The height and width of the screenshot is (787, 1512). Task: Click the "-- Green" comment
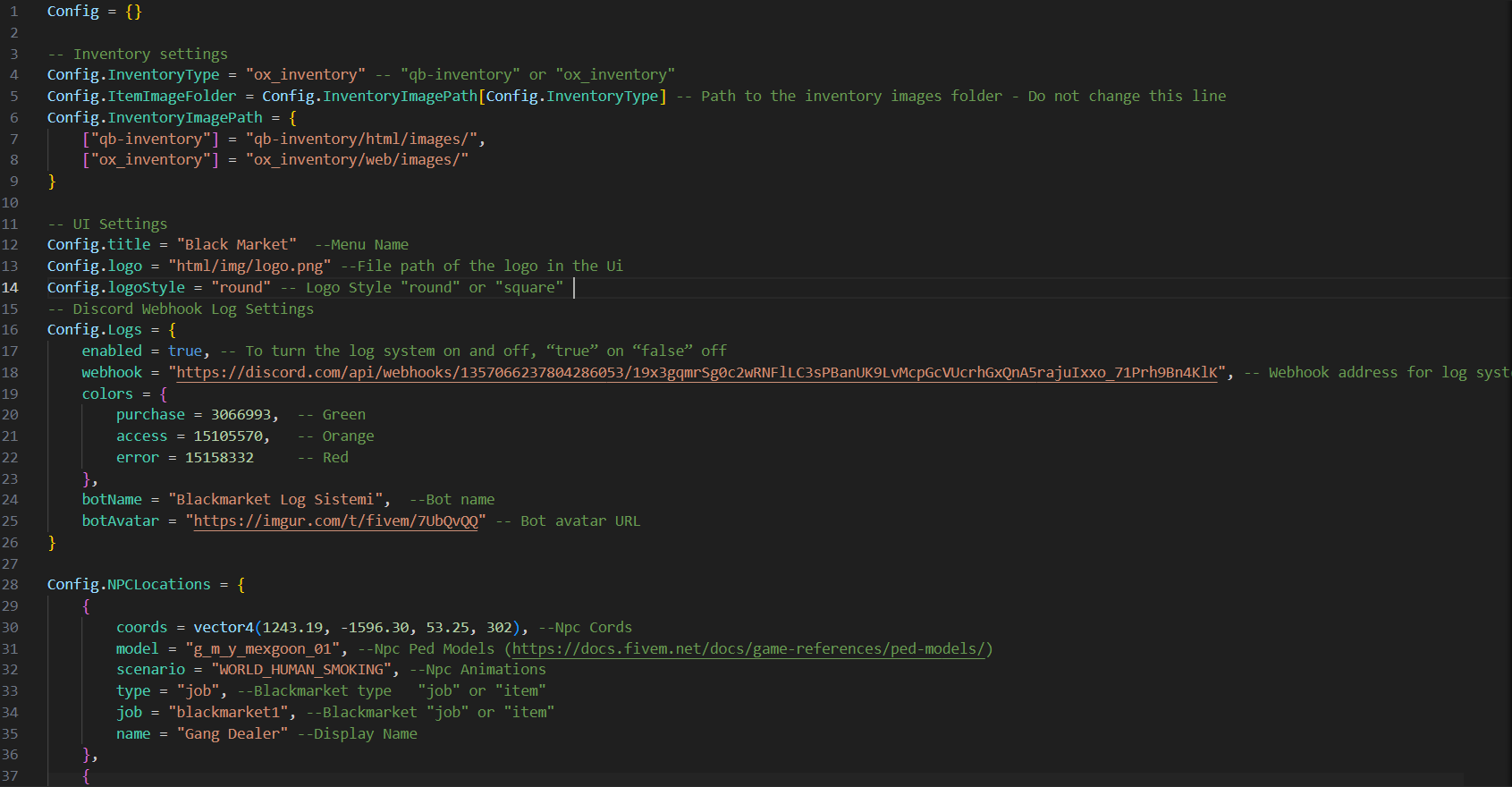tap(332, 414)
